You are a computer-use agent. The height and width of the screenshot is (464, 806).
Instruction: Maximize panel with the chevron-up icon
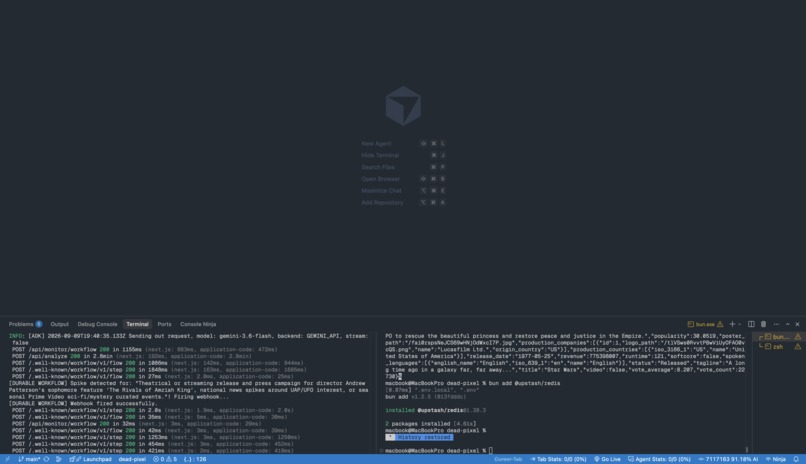click(x=787, y=324)
